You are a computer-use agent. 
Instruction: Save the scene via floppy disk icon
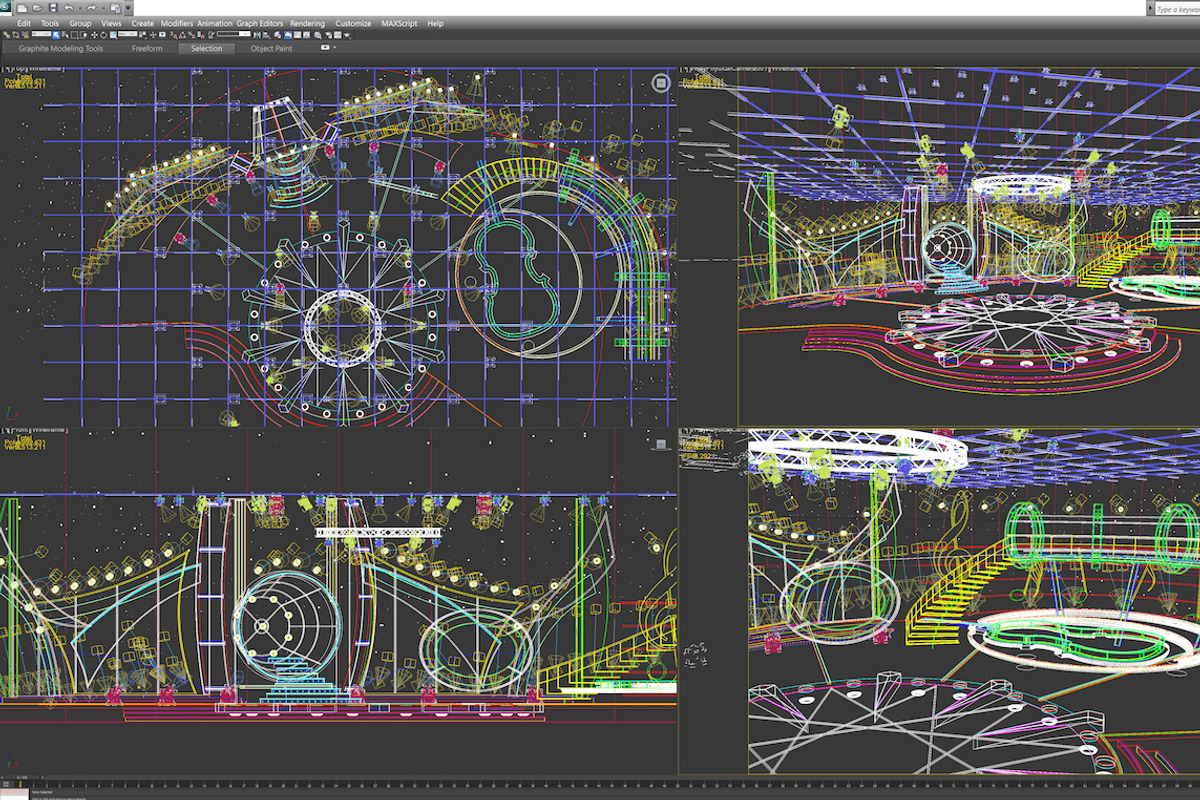tap(53, 8)
